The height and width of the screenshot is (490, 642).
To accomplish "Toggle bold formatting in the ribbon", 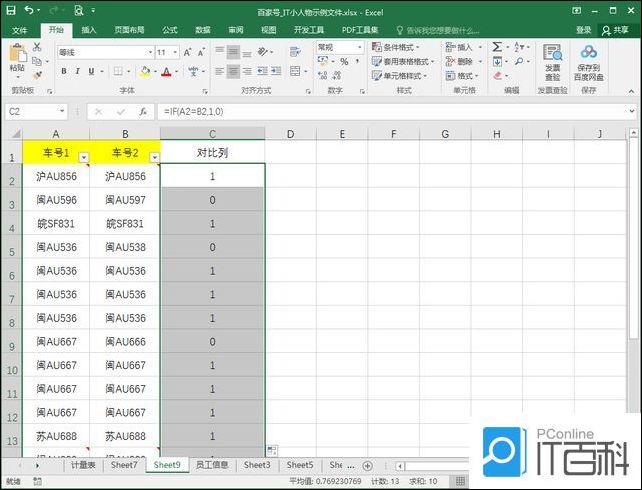I will [63, 71].
